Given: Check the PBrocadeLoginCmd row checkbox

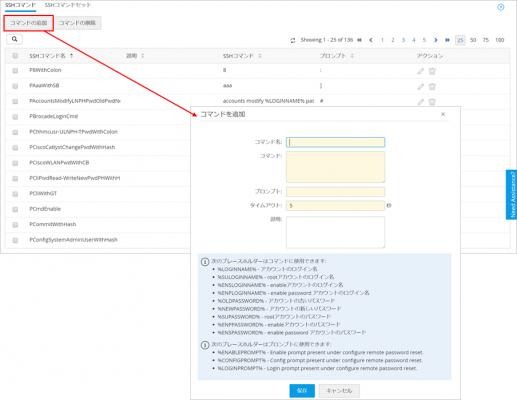Looking at the screenshot, I should [15, 117].
